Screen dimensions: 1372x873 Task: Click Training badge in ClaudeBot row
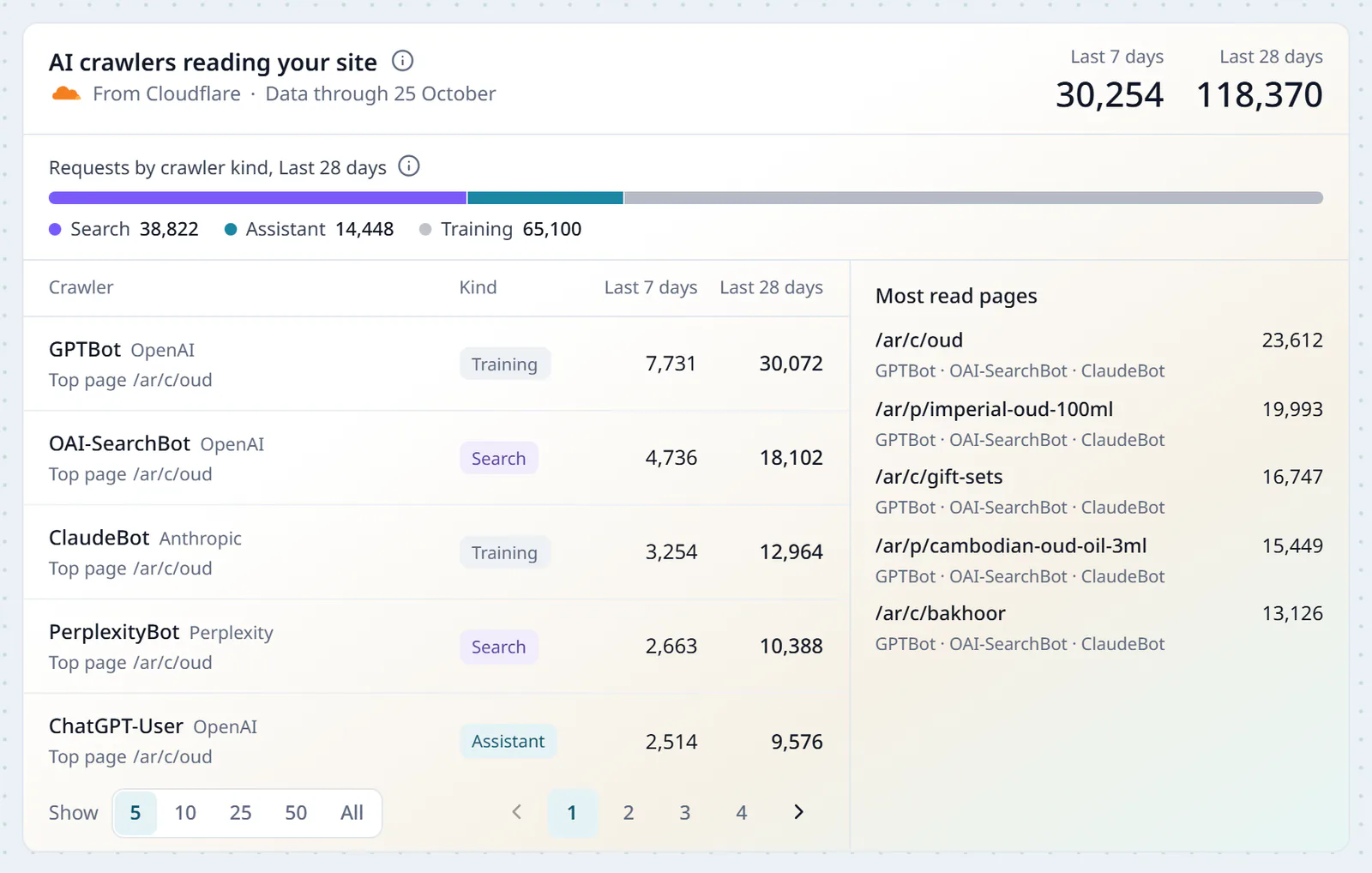click(x=504, y=552)
